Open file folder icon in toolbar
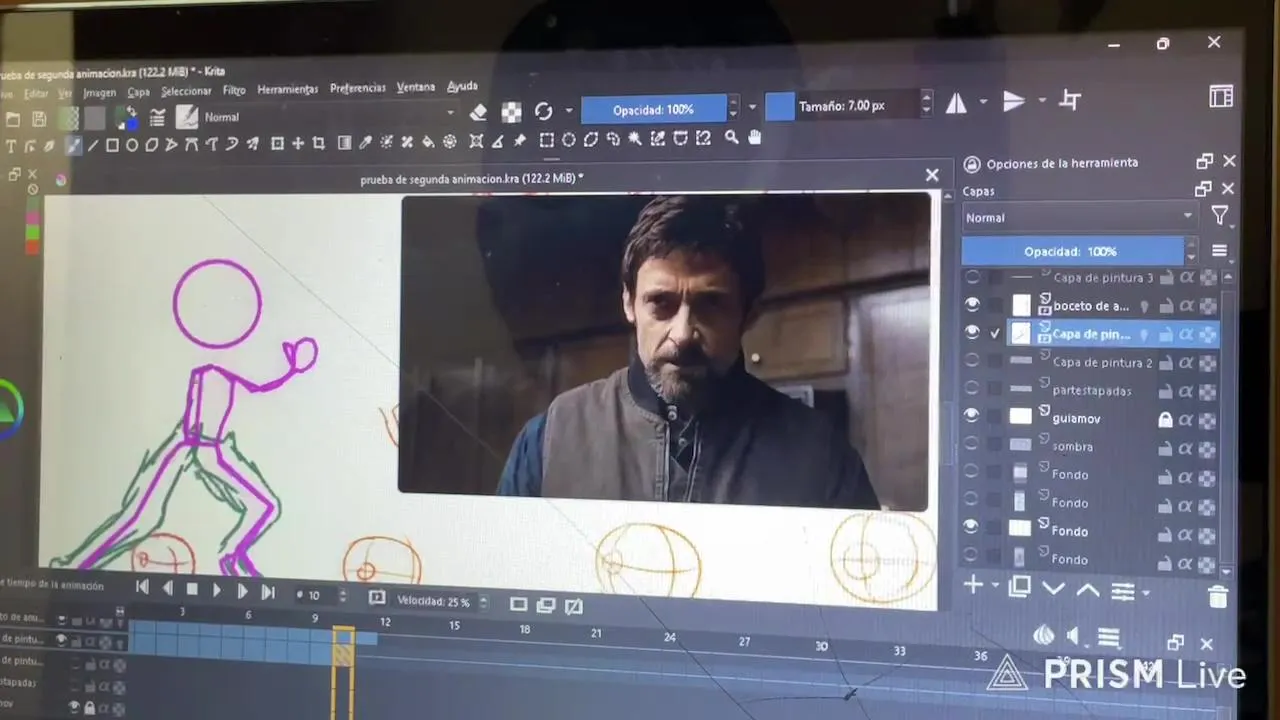Viewport: 1280px width, 720px height. [x=13, y=120]
